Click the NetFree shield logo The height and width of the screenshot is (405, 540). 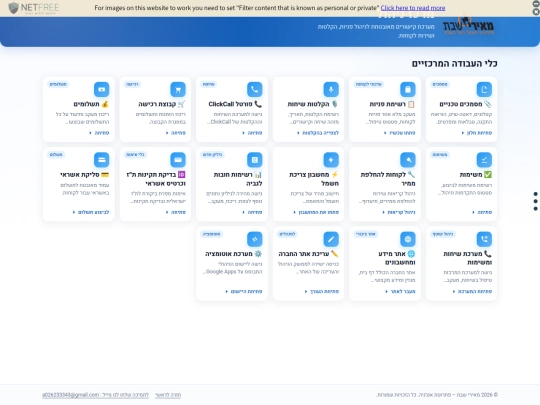point(14,8)
